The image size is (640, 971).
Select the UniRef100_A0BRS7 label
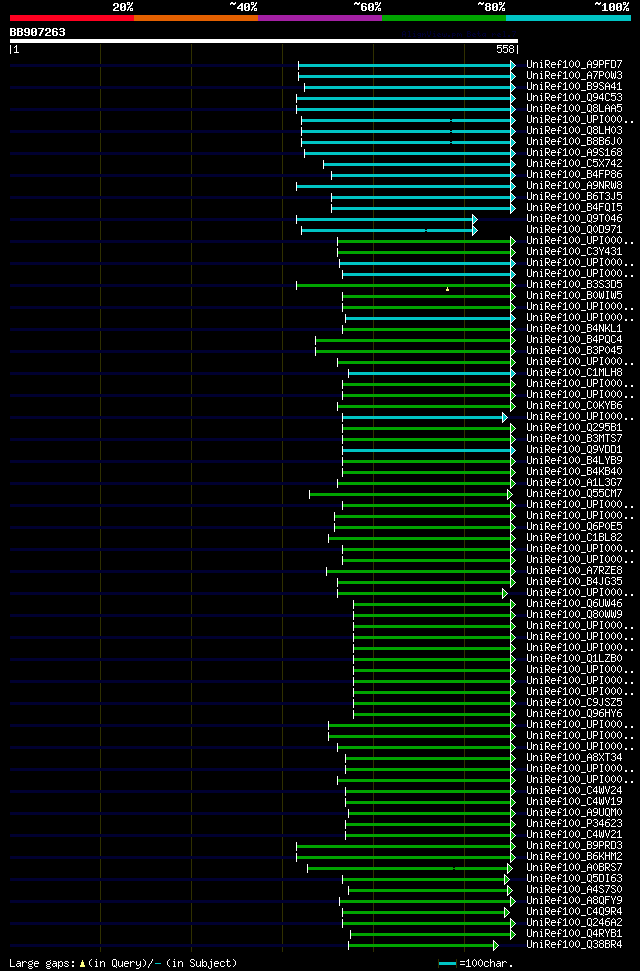pyautogui.click(x=574, y=868)
